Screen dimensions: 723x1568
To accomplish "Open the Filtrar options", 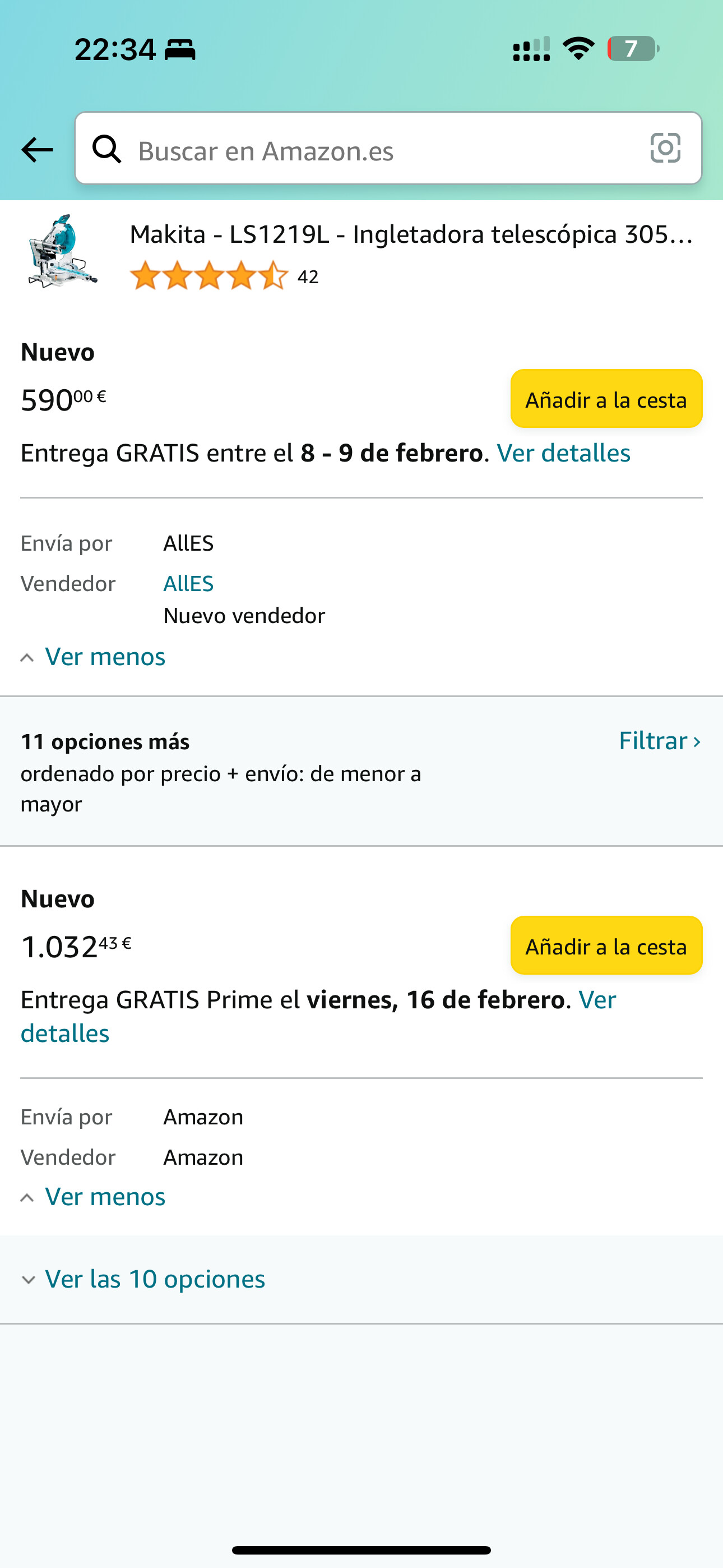I will click(x=659, y=741).
